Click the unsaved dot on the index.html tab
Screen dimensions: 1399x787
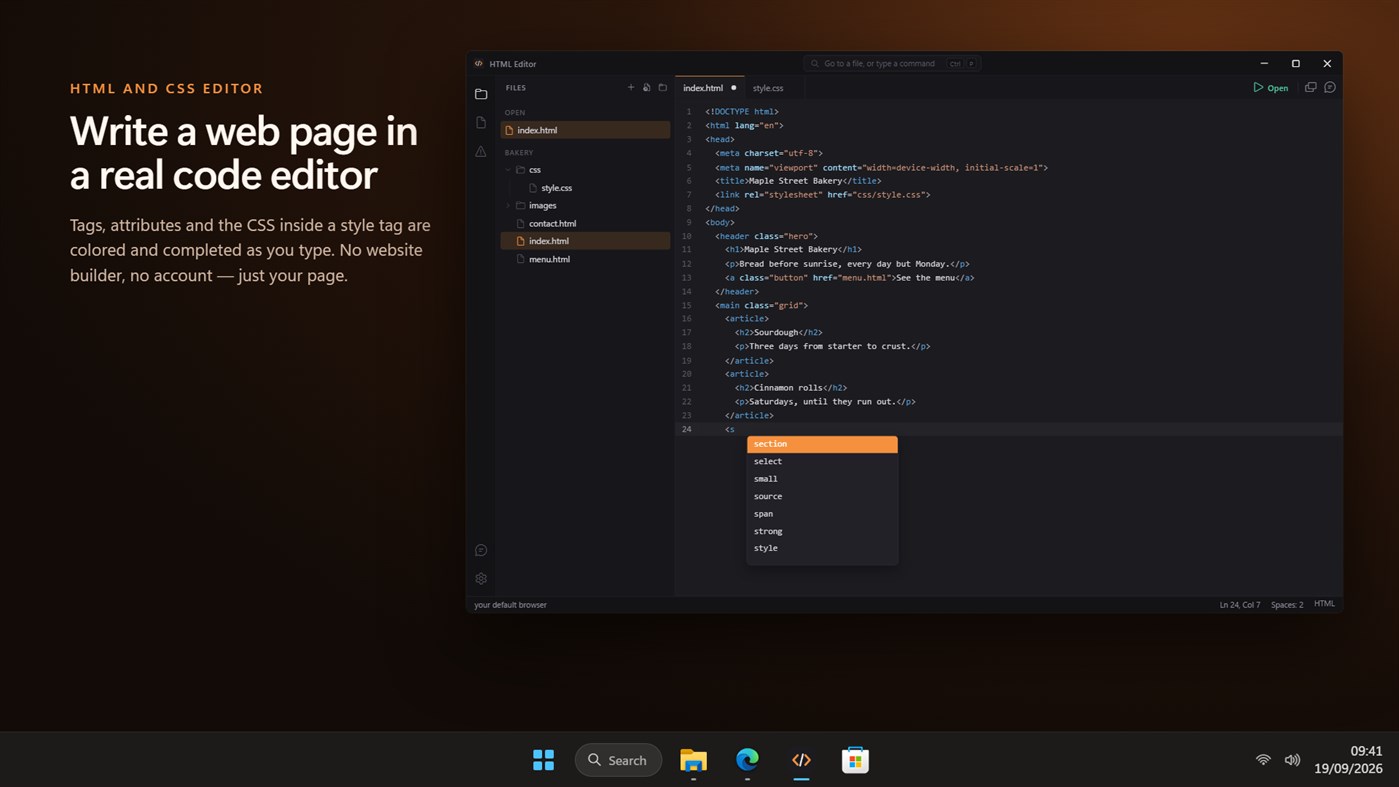pyautogui.click(x=733, y=88)
